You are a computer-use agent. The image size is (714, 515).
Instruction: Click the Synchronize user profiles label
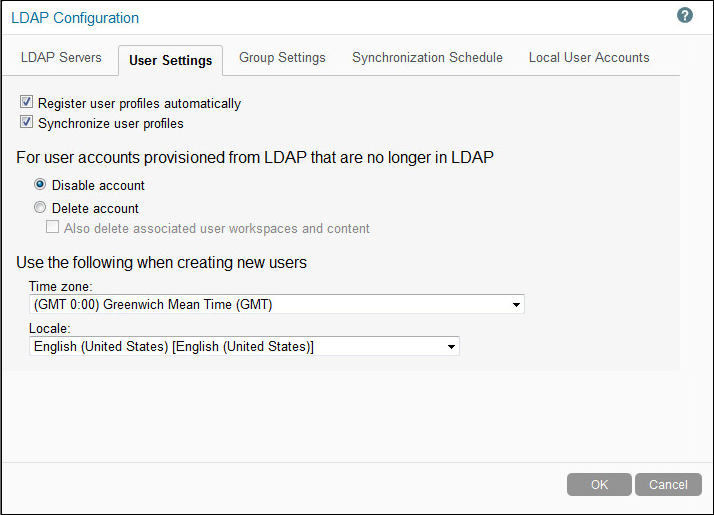point(110,124)
